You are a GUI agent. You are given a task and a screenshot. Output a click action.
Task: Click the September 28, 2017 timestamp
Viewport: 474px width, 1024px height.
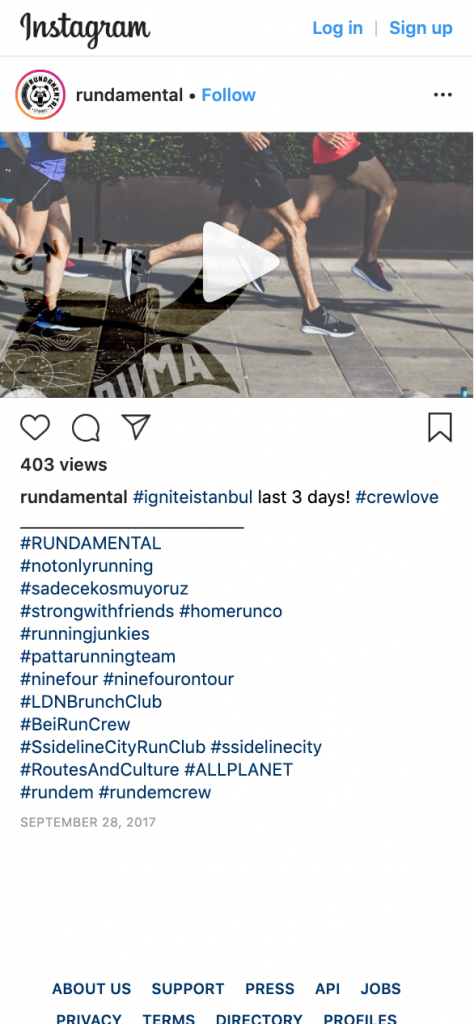pyautogui.click(x=88, y=822)
